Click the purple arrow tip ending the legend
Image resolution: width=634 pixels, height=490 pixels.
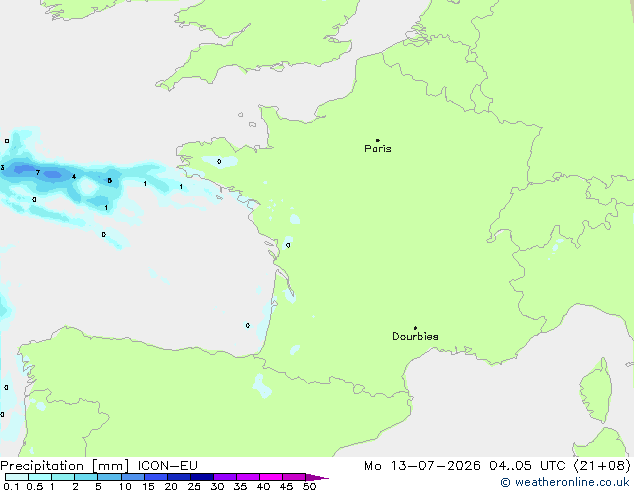pyautogui.click(x=317, y=477)
